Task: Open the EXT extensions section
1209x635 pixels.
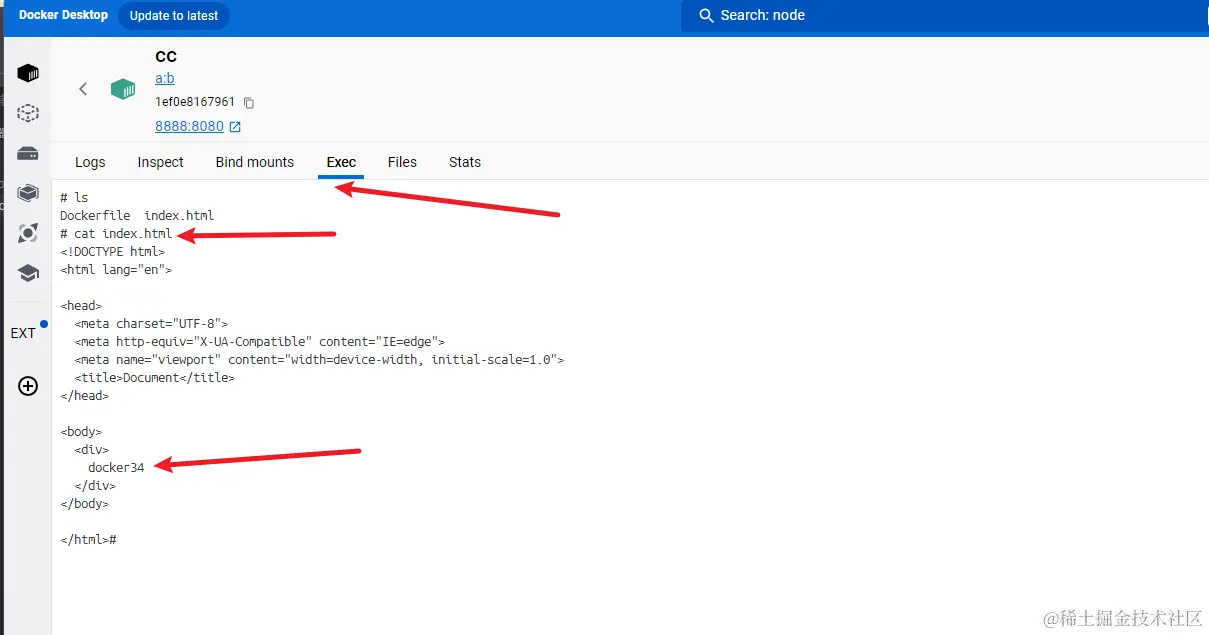Action: 24,333
